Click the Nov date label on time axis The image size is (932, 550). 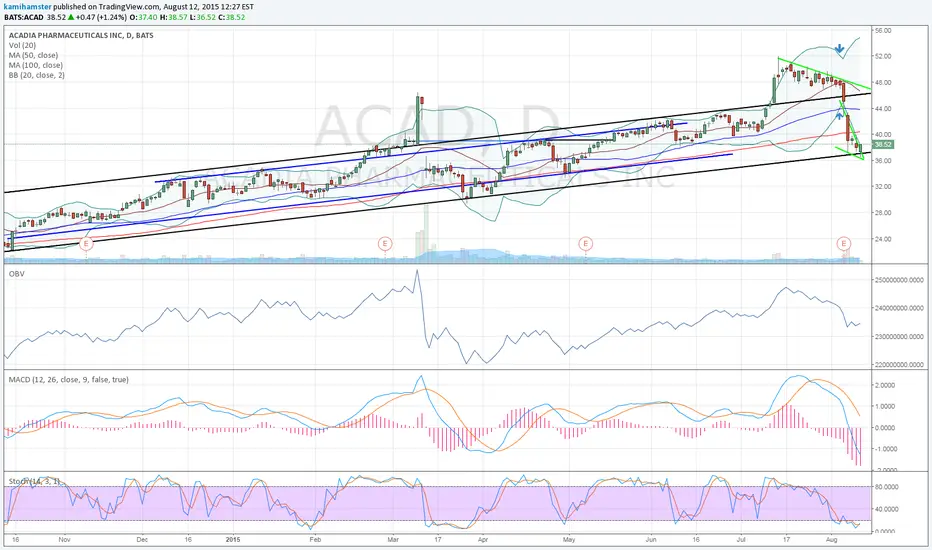[x=64, y=540]
